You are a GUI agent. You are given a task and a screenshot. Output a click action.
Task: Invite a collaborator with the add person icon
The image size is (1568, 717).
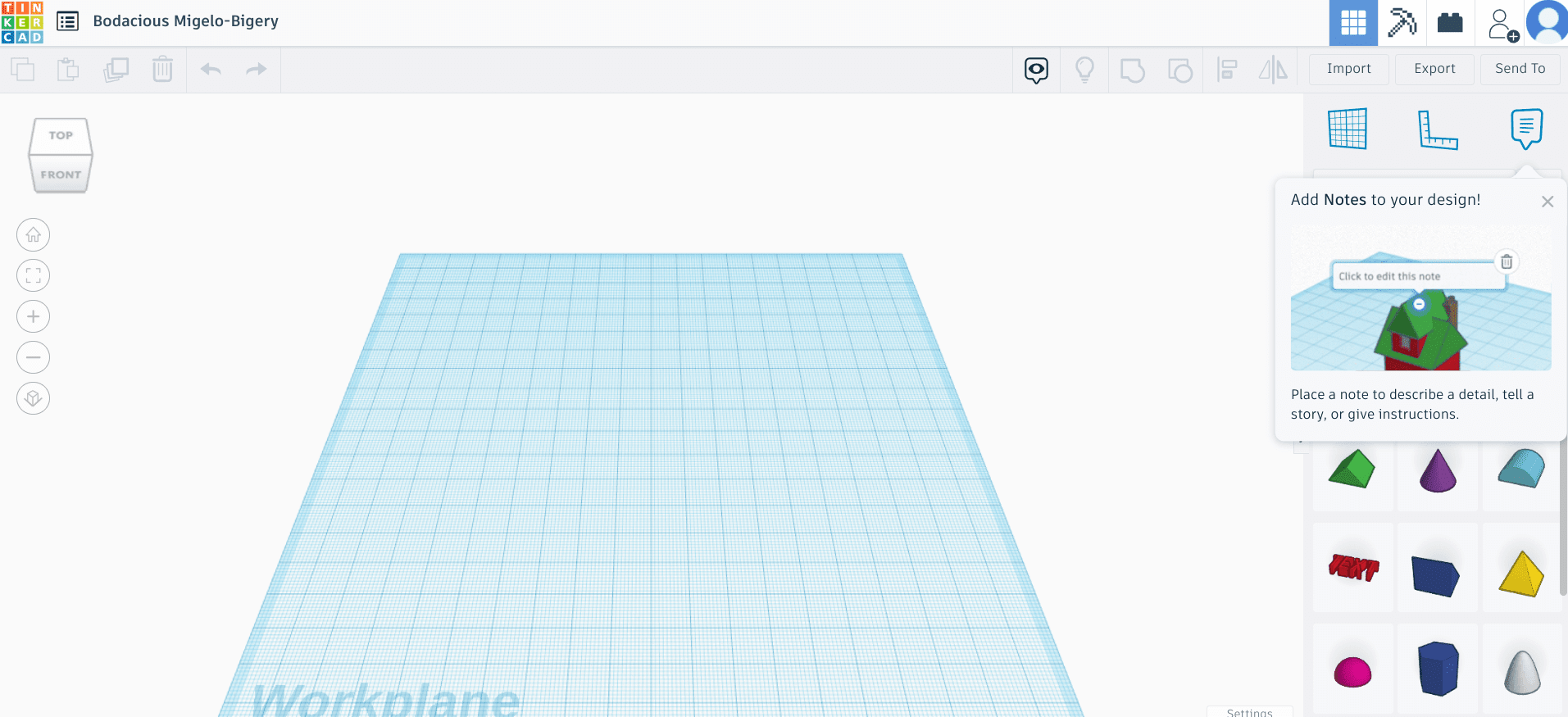(1502, 25)
